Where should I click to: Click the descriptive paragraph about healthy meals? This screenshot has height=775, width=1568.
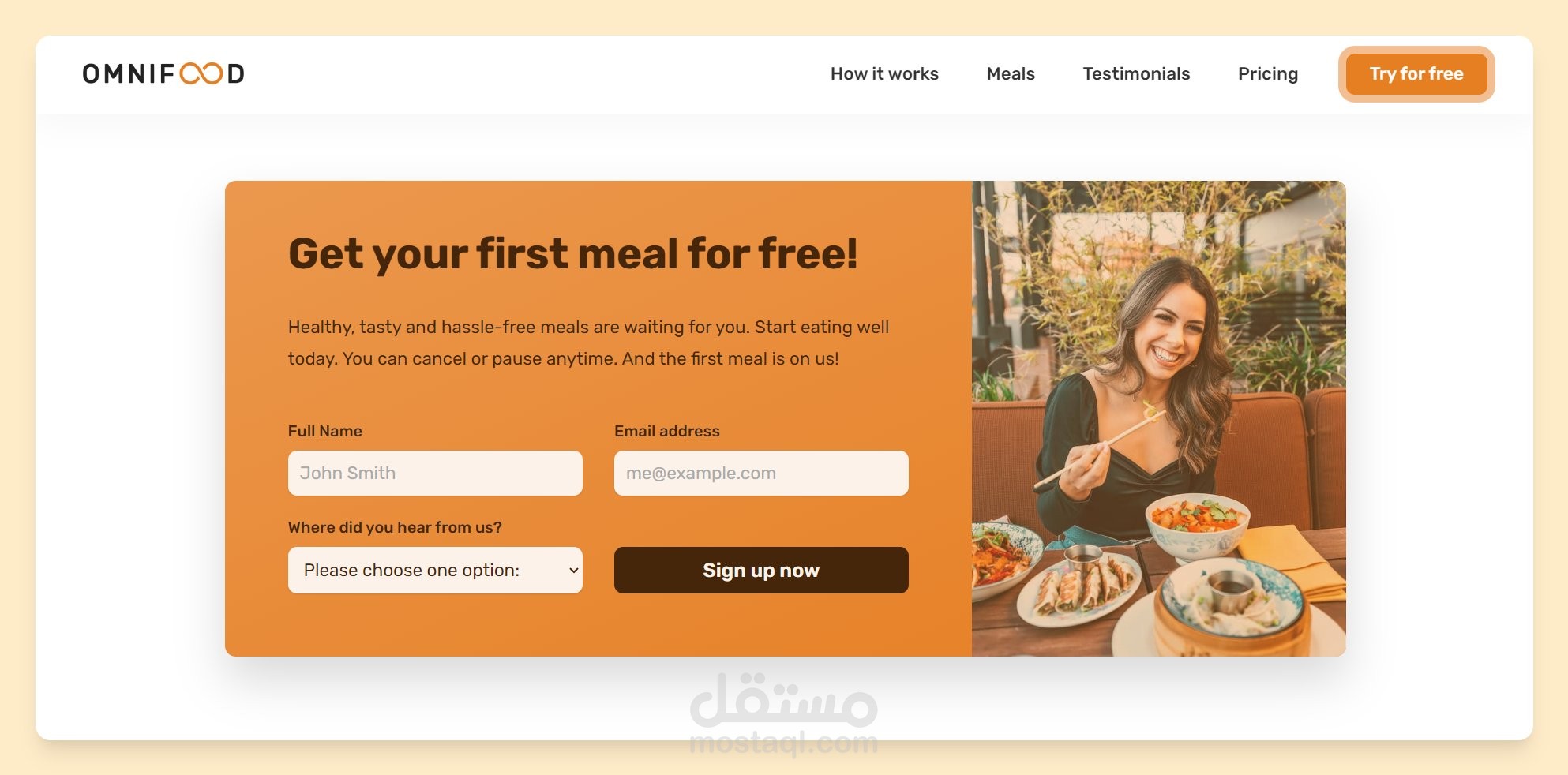coord(588,343)
